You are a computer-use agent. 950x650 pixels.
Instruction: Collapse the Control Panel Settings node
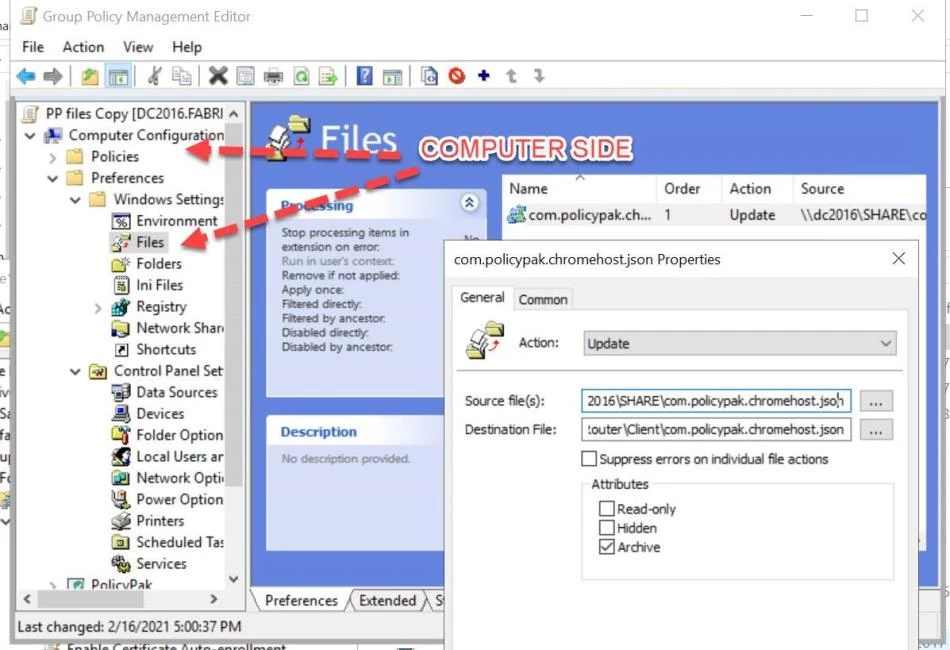point(76,371)
